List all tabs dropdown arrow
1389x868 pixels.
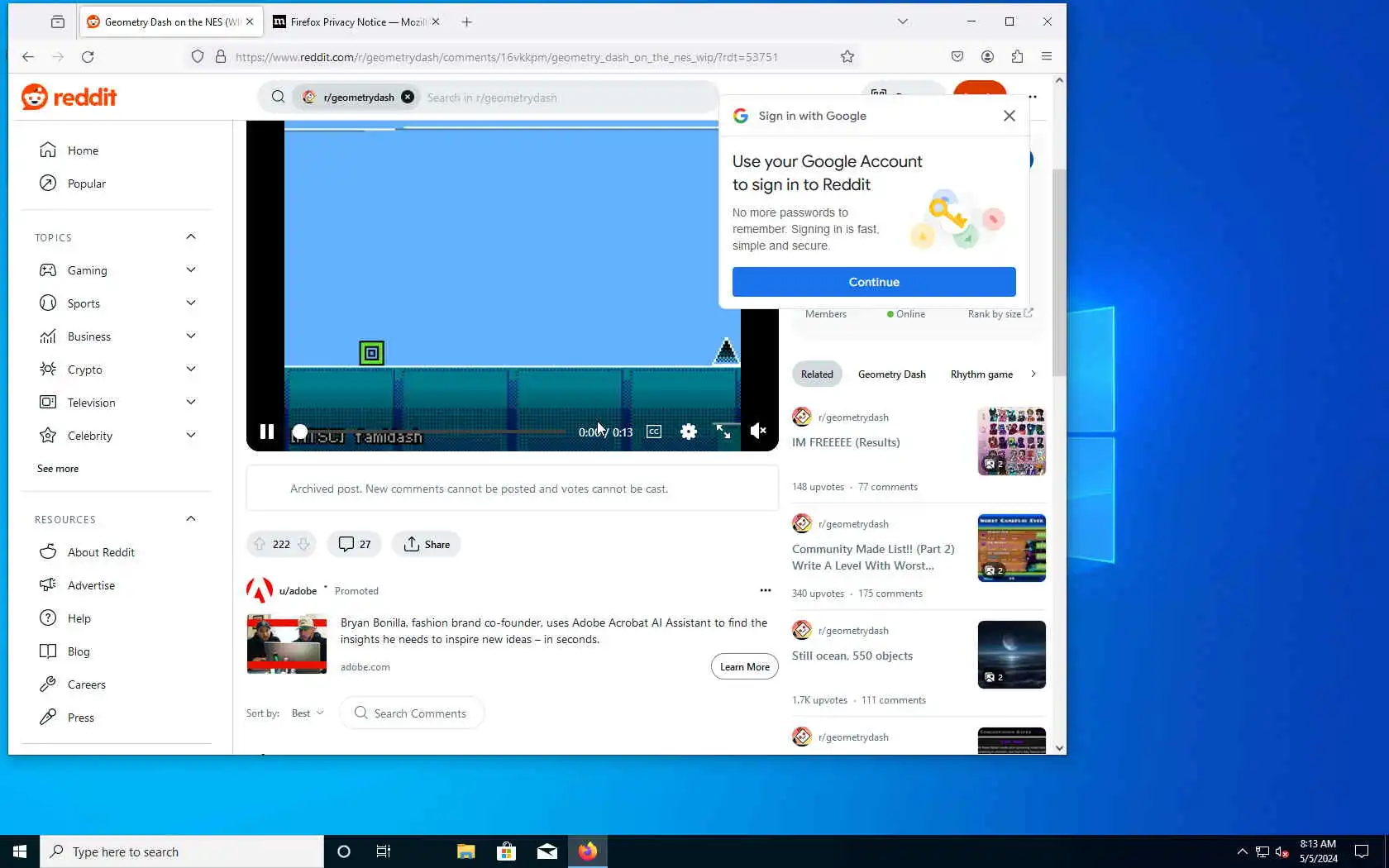coord(903,22)
